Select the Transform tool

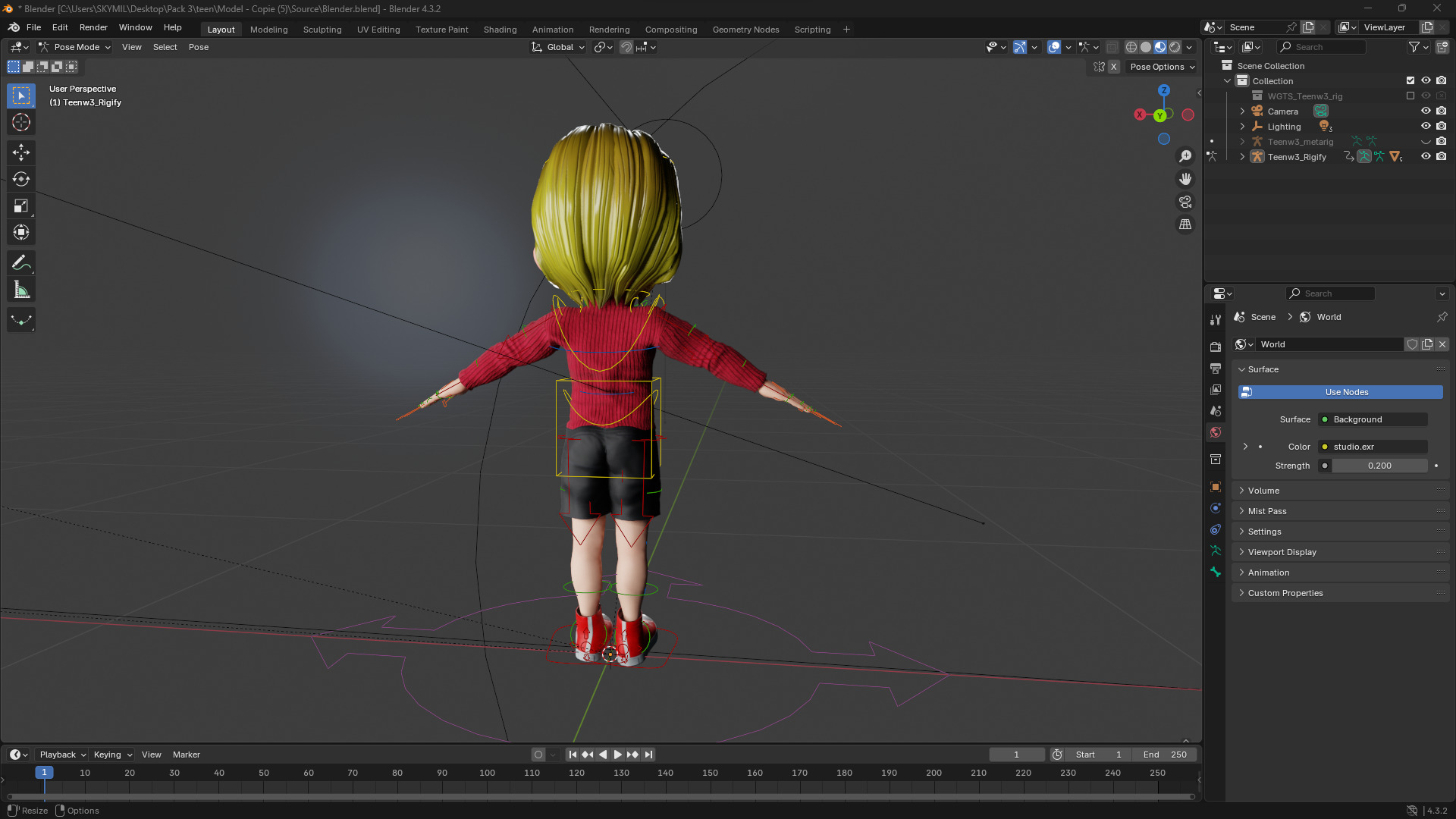click(x=21, y=232)
